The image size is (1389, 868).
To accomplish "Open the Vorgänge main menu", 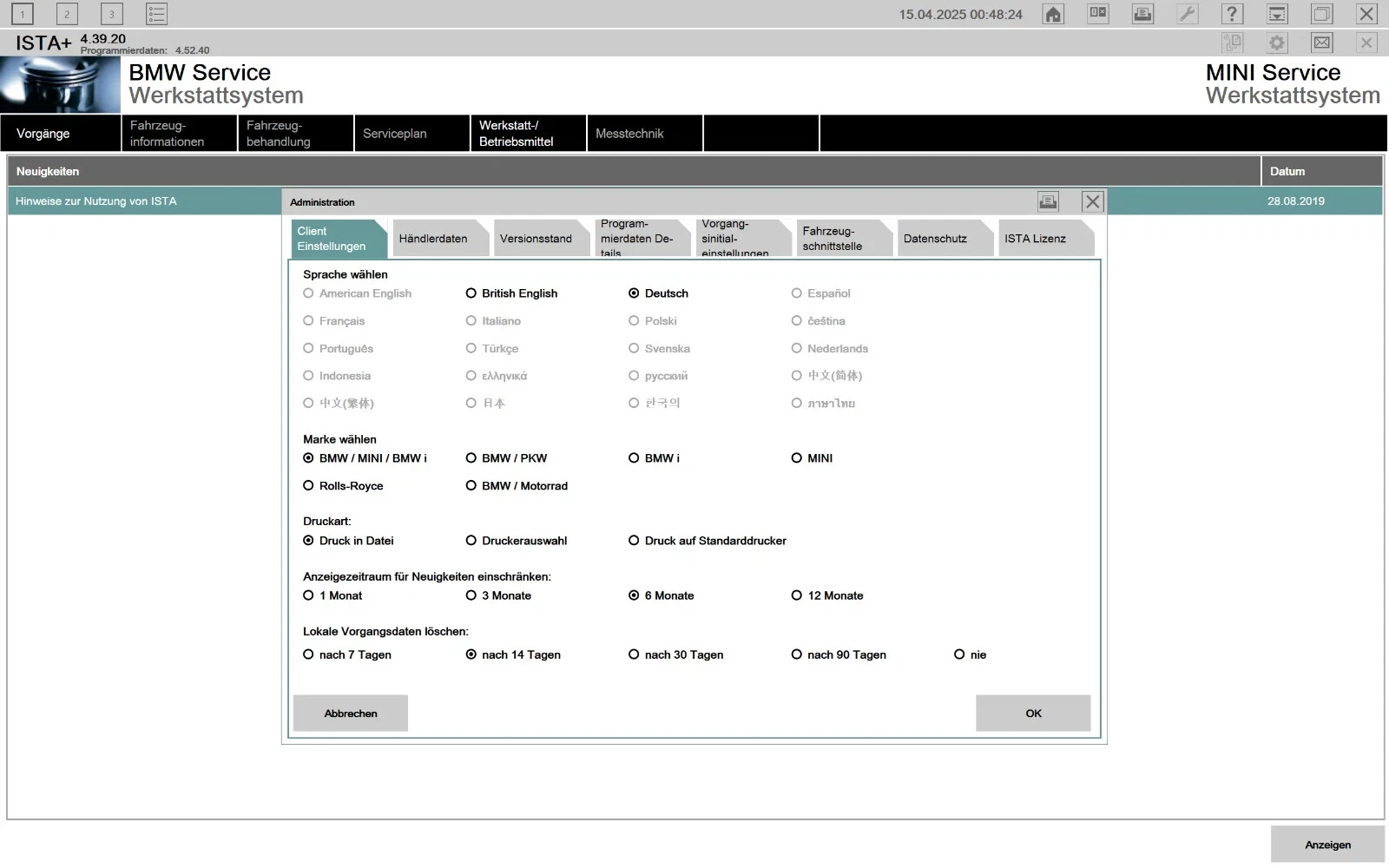I will 61,134.
